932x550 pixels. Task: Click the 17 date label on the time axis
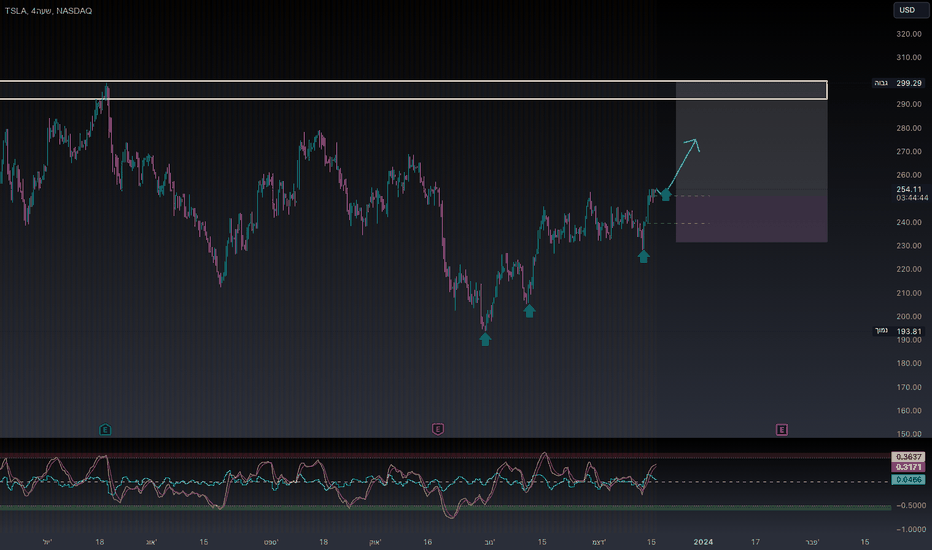click(755, 542)
